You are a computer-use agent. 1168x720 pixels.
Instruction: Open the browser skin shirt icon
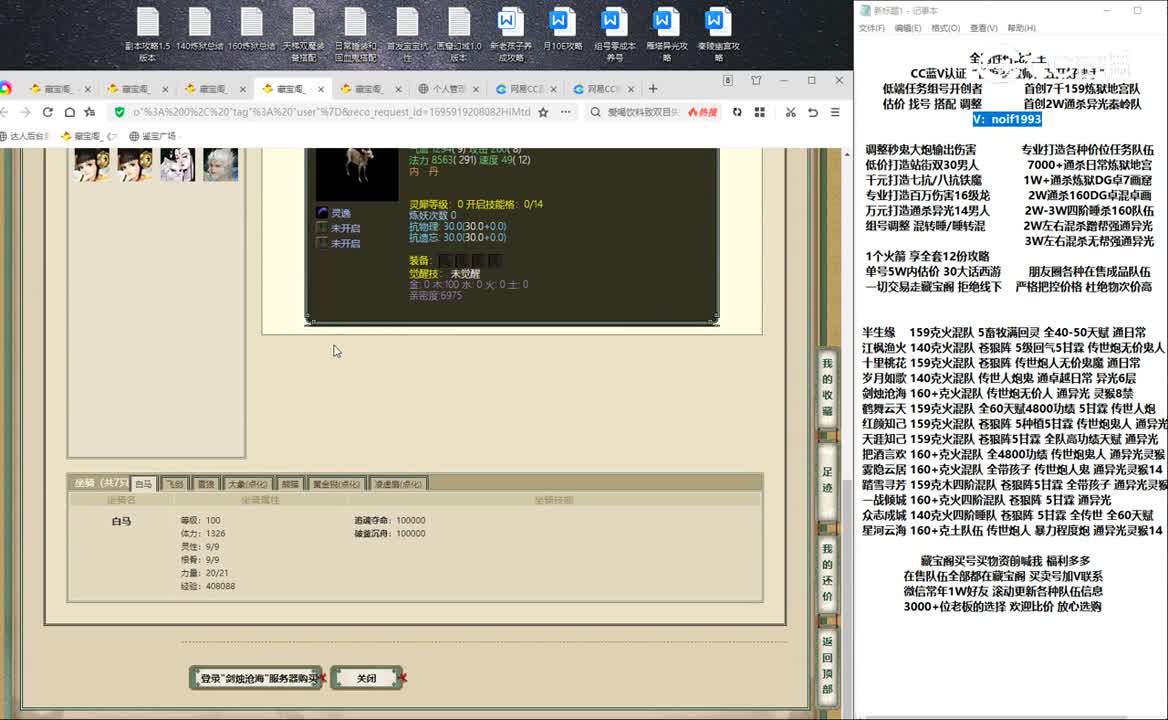point(756,80)
